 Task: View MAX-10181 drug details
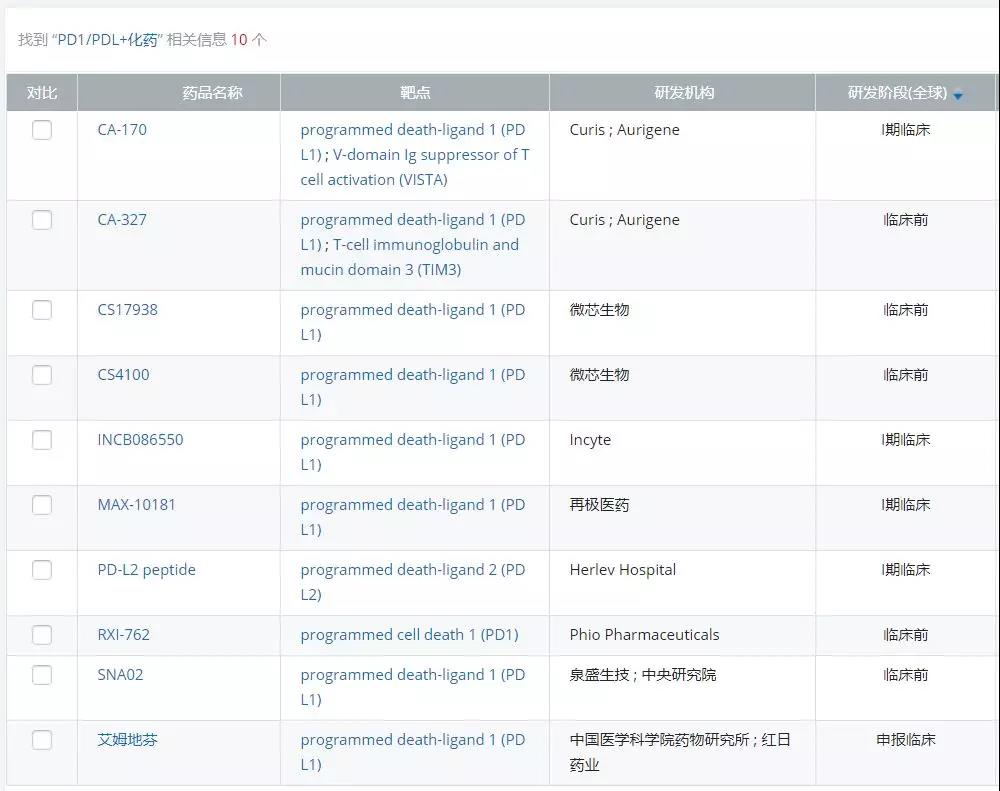[x=136, y=505]
